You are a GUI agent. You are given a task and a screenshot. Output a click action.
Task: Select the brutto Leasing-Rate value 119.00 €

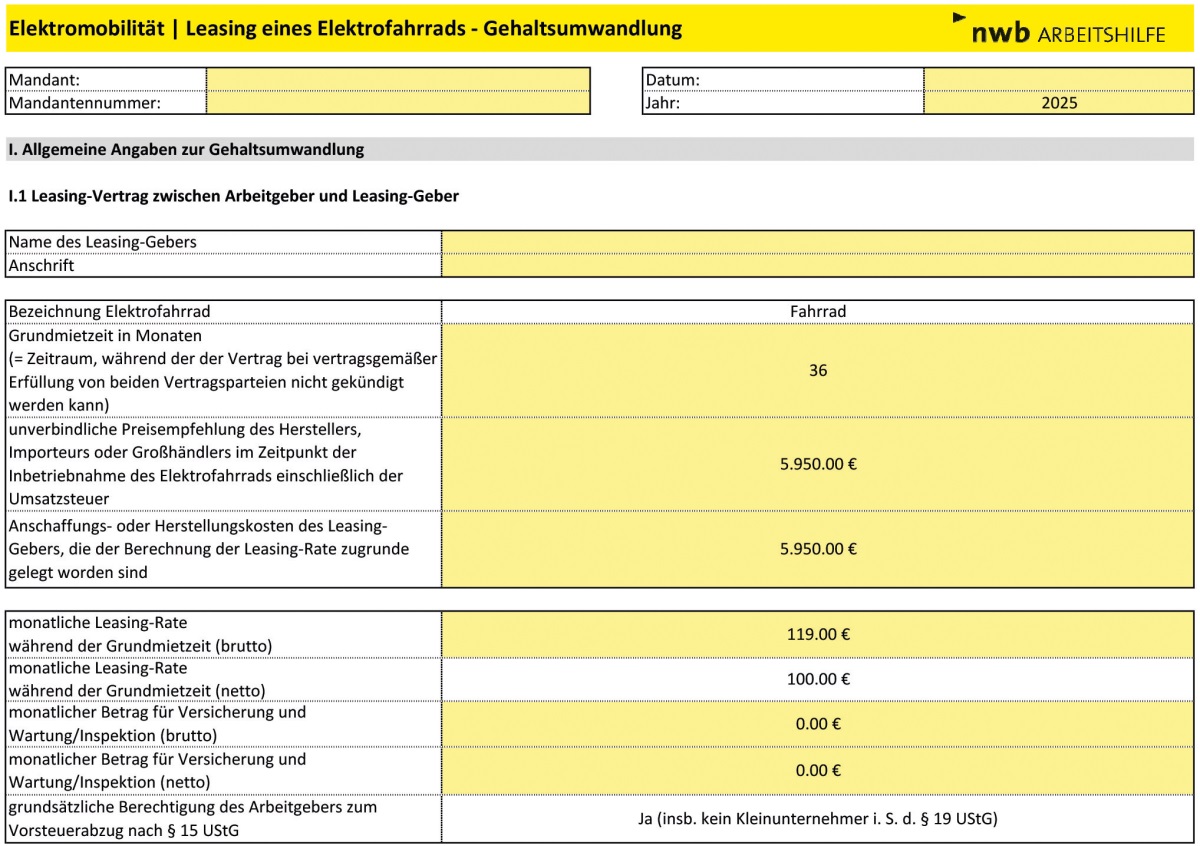pos(817,634)
